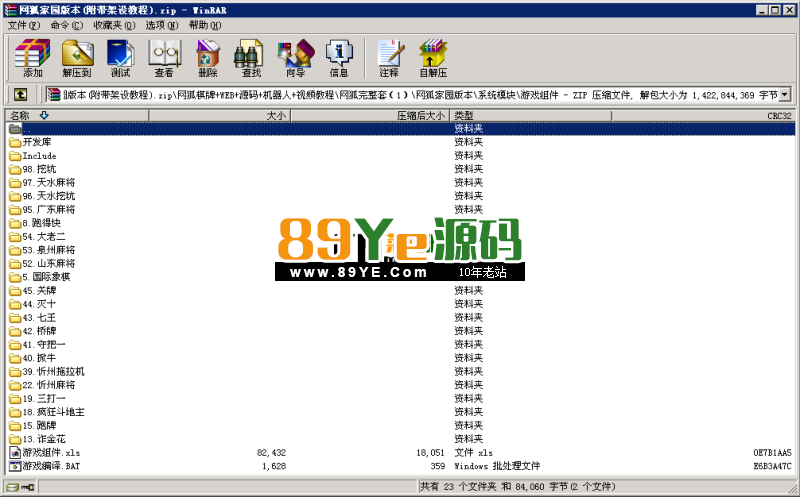This screenshot has height=497, width=800.
Task: Sort by the 大小 column header
Action: 219,116
